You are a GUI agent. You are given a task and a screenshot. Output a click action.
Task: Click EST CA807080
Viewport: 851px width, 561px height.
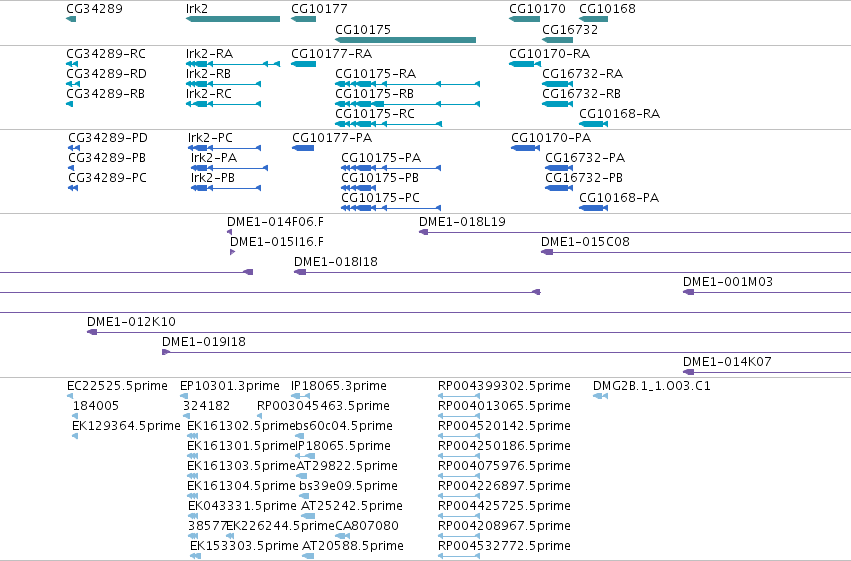click(x=367, y=526)
